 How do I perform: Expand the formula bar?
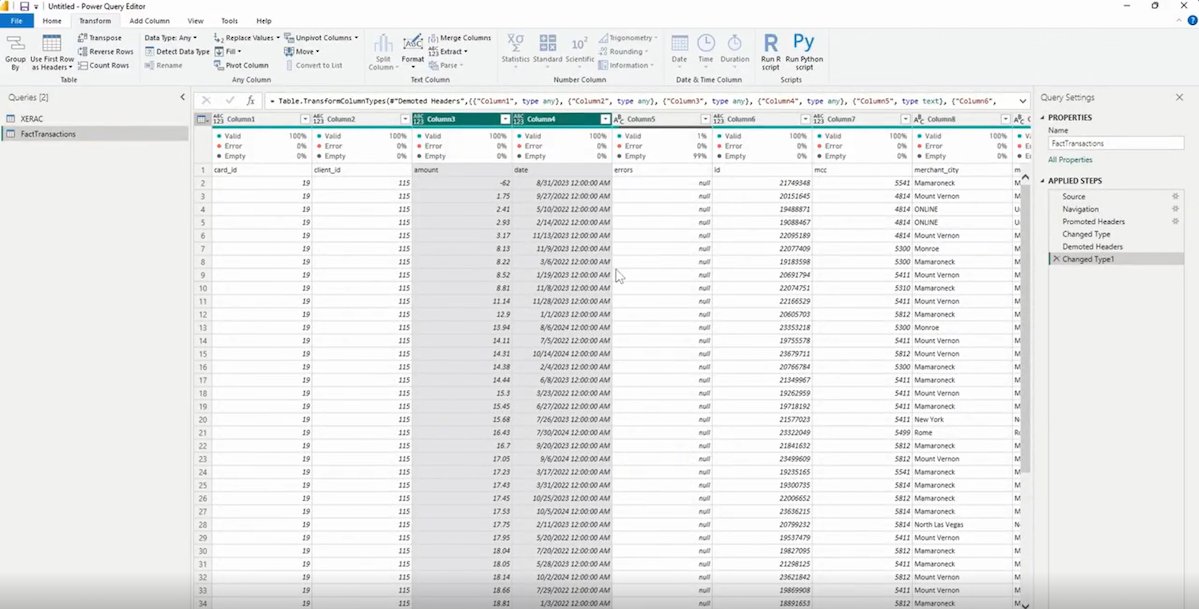coord(1022,100)
